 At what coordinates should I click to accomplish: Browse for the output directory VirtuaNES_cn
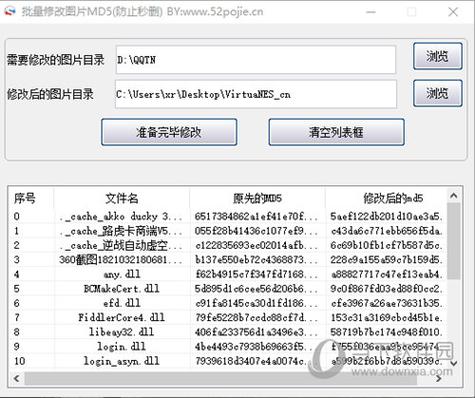438,93
